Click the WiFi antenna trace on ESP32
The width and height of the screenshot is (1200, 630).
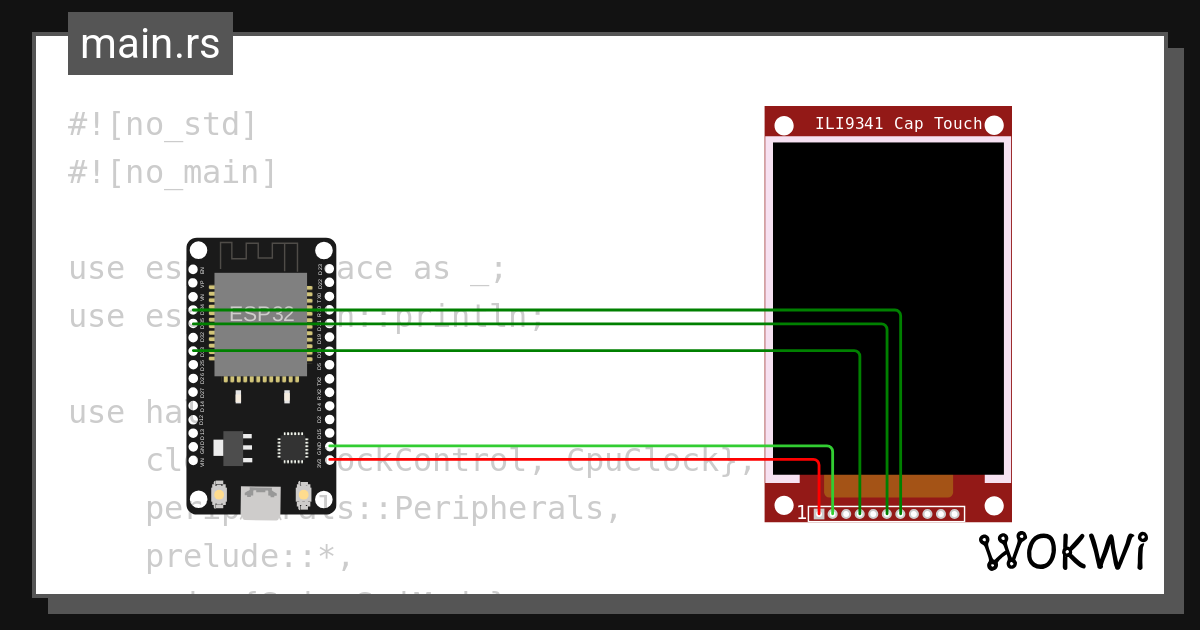pyautogui.click(x=260, y=254)
